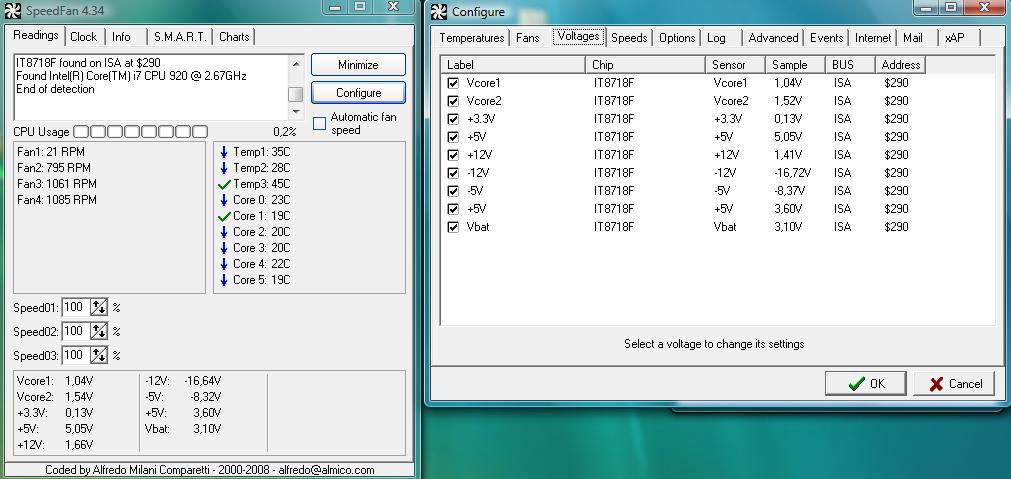1011x479 pixels.
Task: Click the green checkmark icon beside Temp3
Action: tap(224, 185)
